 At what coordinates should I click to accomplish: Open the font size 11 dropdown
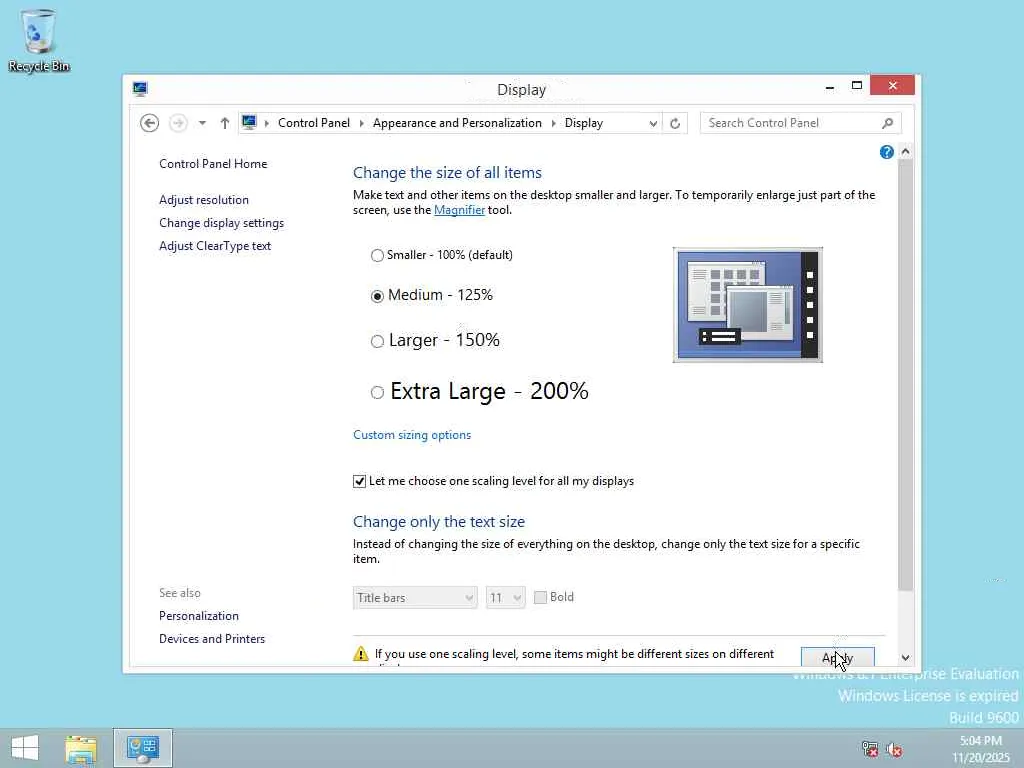coord(505,598)
